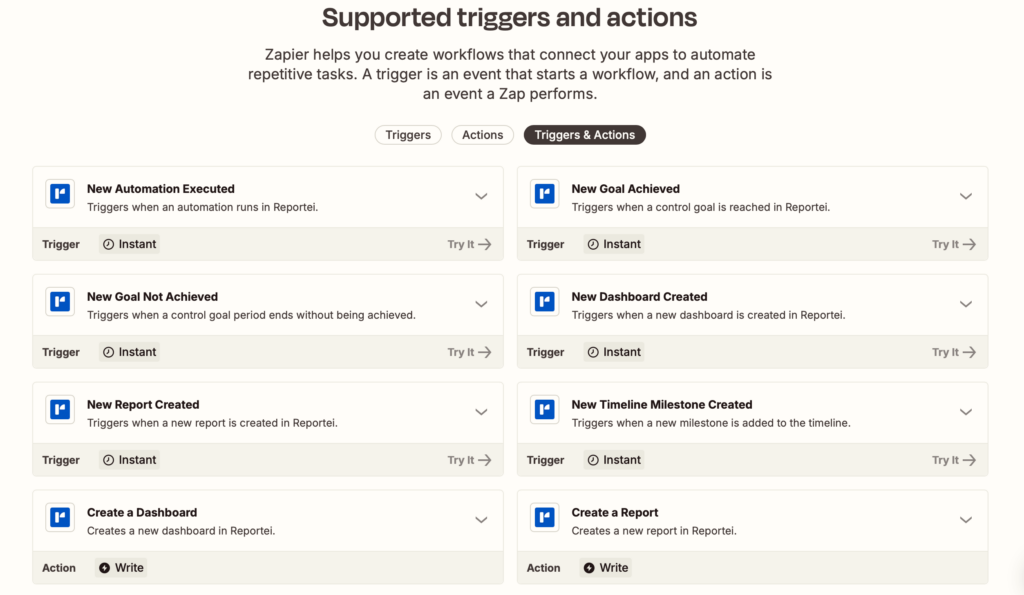Click the Instant clock icon on New Timeline Milestone Created

pyautogui.click(x=593, y=459)
